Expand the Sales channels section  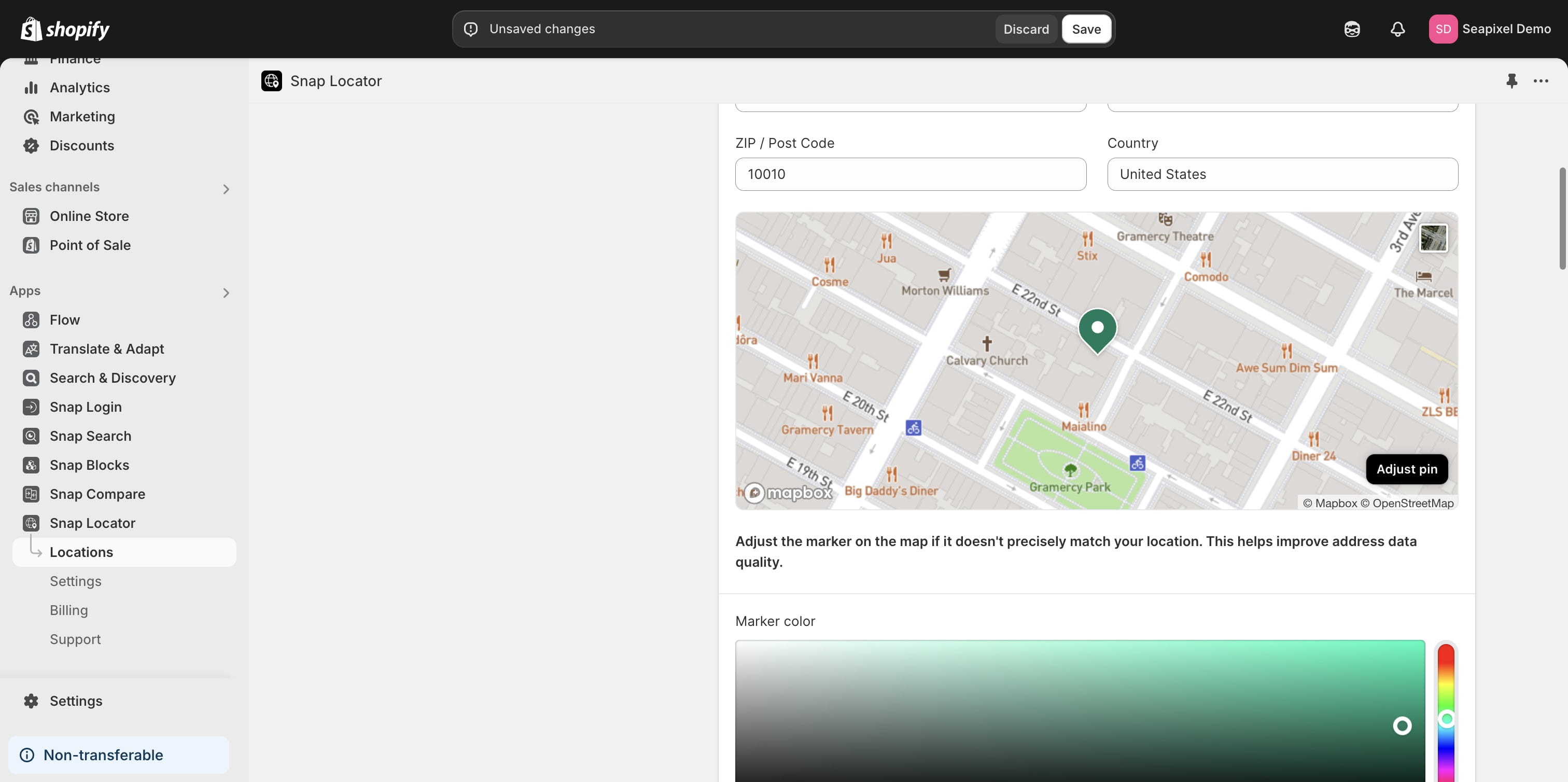226,189
